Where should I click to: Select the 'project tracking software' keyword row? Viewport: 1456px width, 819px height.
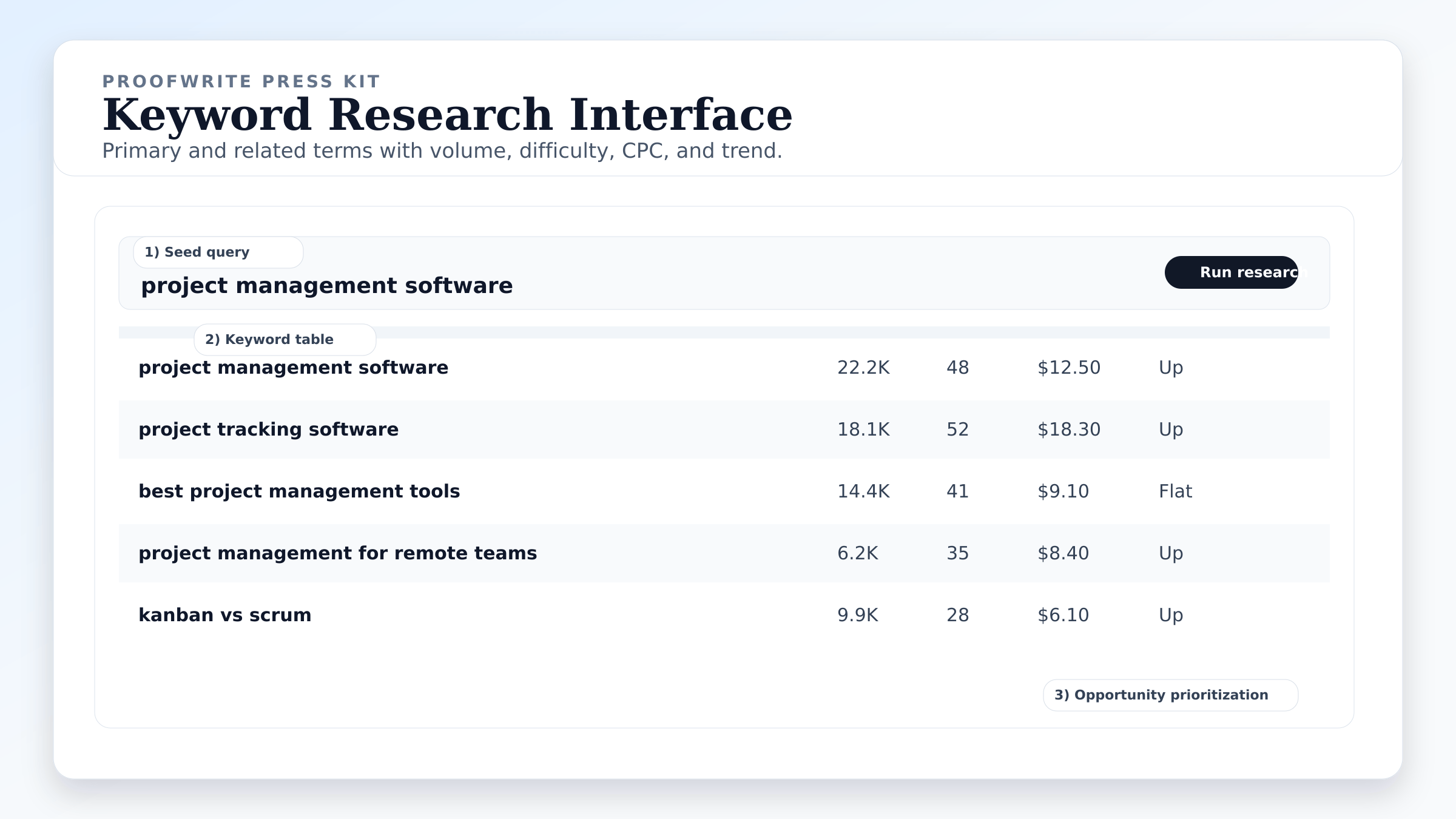point(269,429)
